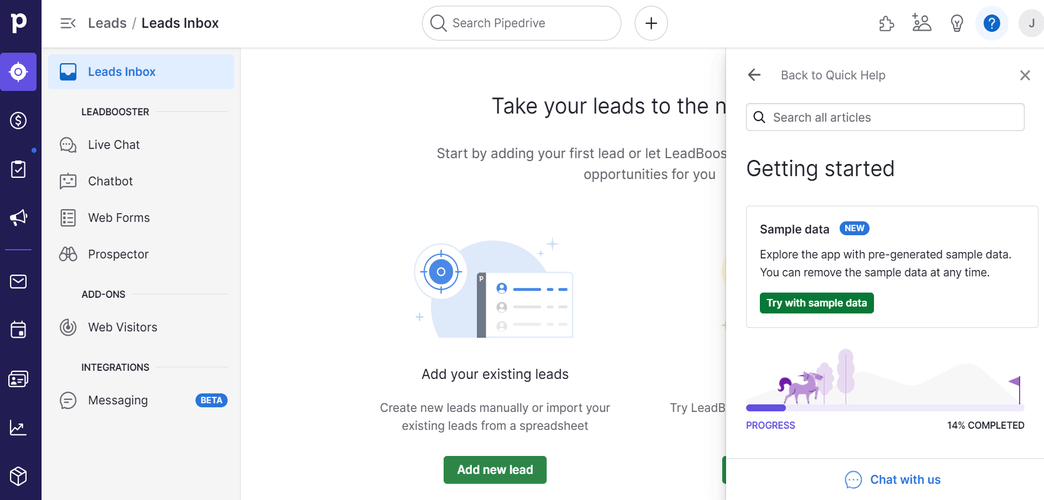1044x500 pixels.
Task: Click the invite users icon
Action: [x=921, y=23]
